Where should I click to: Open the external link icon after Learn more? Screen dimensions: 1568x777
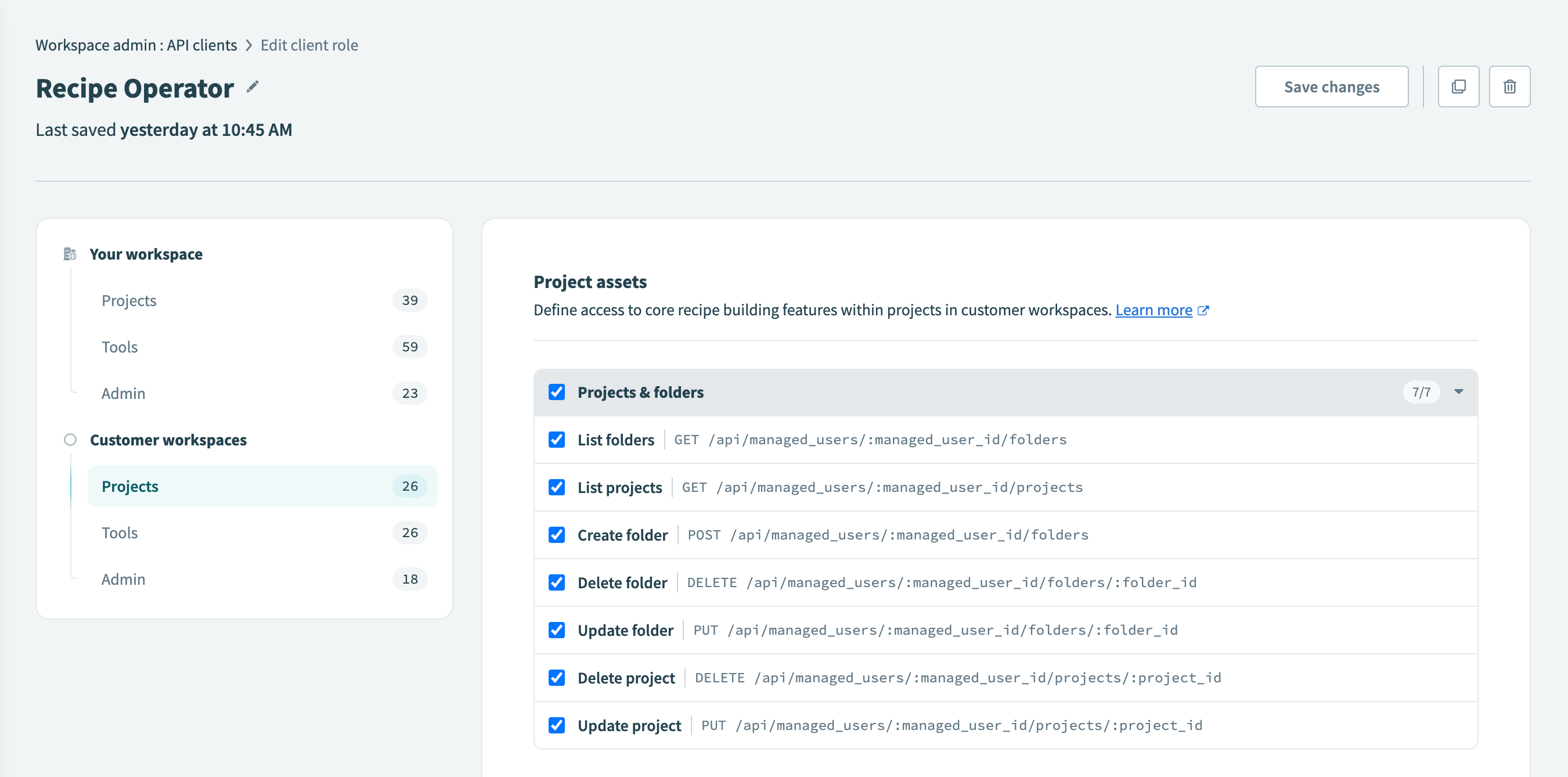[x=1203, y=310]
